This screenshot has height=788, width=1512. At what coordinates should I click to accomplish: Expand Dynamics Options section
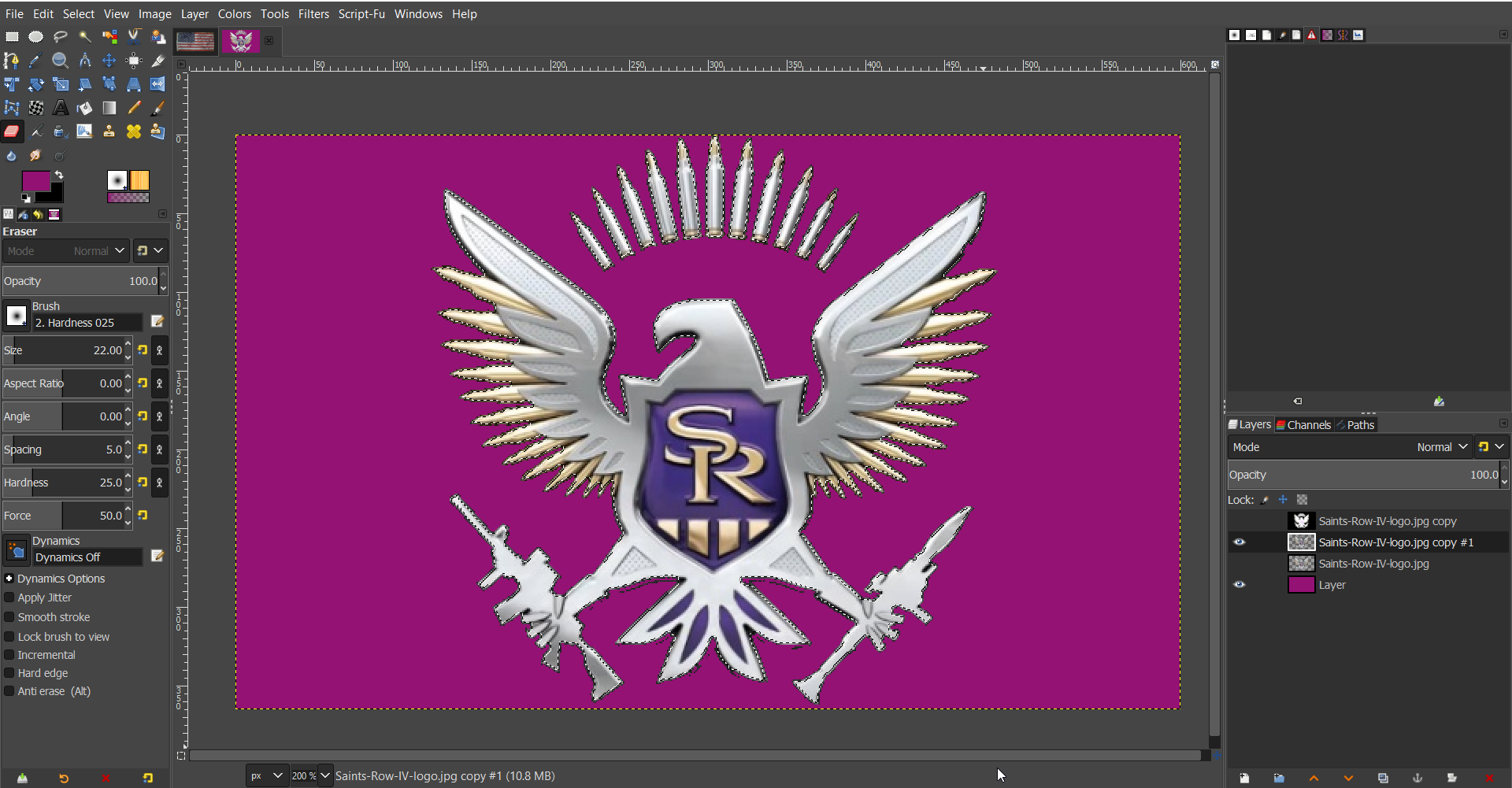(9, 579)
